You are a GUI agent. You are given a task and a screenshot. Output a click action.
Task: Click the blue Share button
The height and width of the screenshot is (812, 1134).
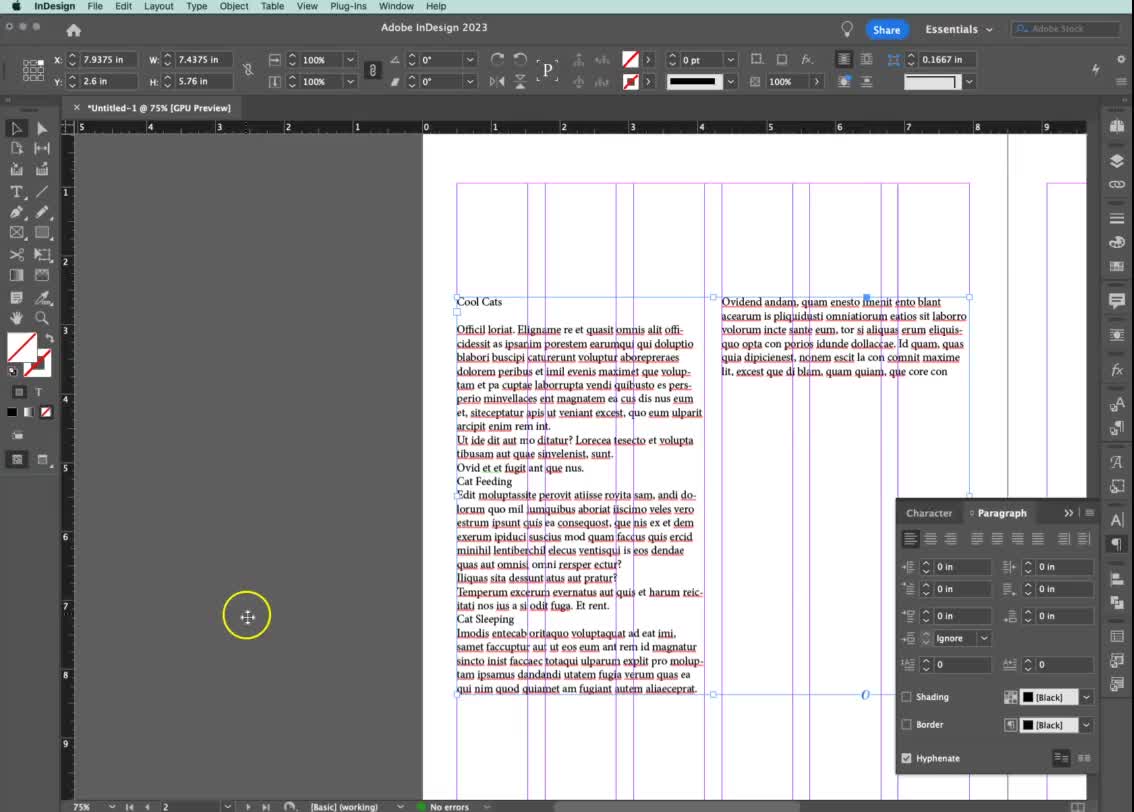(x=886, y=29)
